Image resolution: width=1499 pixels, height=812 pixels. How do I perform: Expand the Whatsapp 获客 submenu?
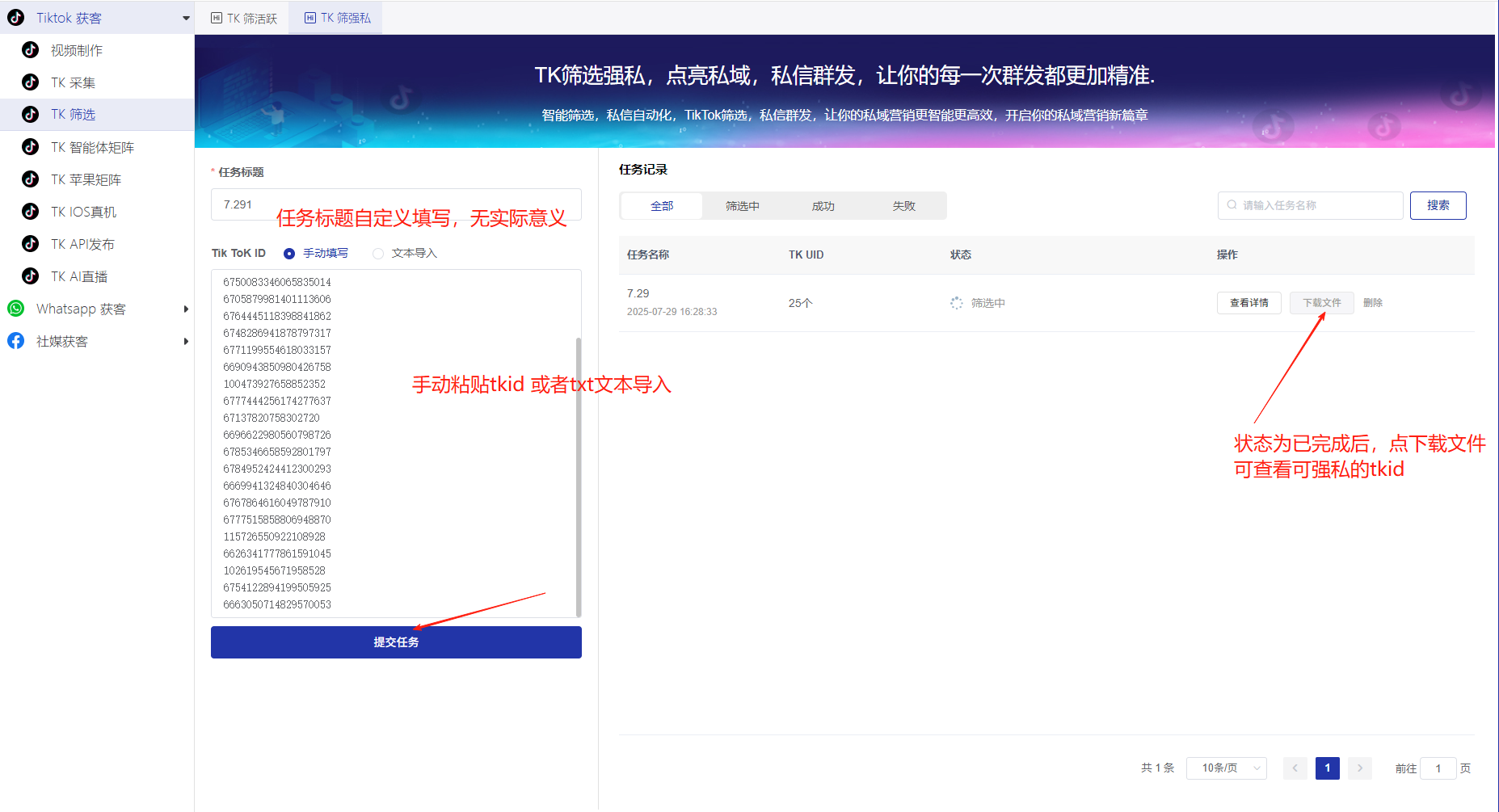point(186,308)
